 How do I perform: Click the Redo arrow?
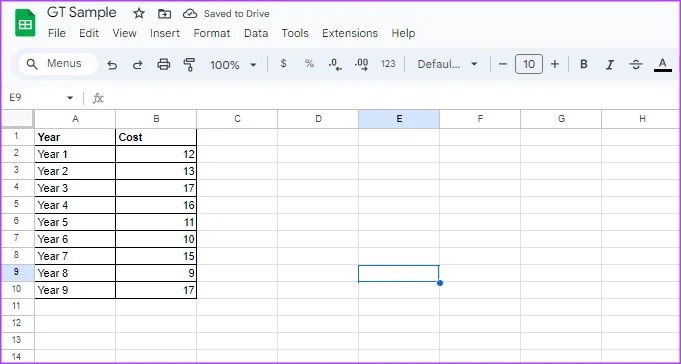coord(138,65)
